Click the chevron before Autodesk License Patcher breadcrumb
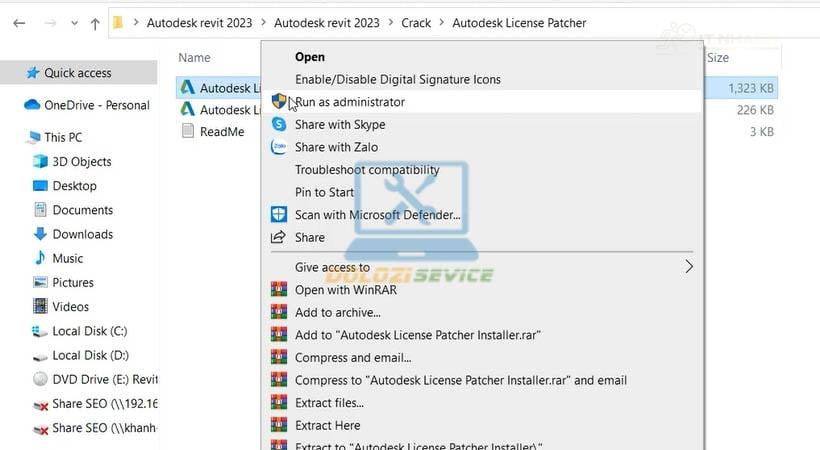820x450 pixels. (x=441, y=22)
